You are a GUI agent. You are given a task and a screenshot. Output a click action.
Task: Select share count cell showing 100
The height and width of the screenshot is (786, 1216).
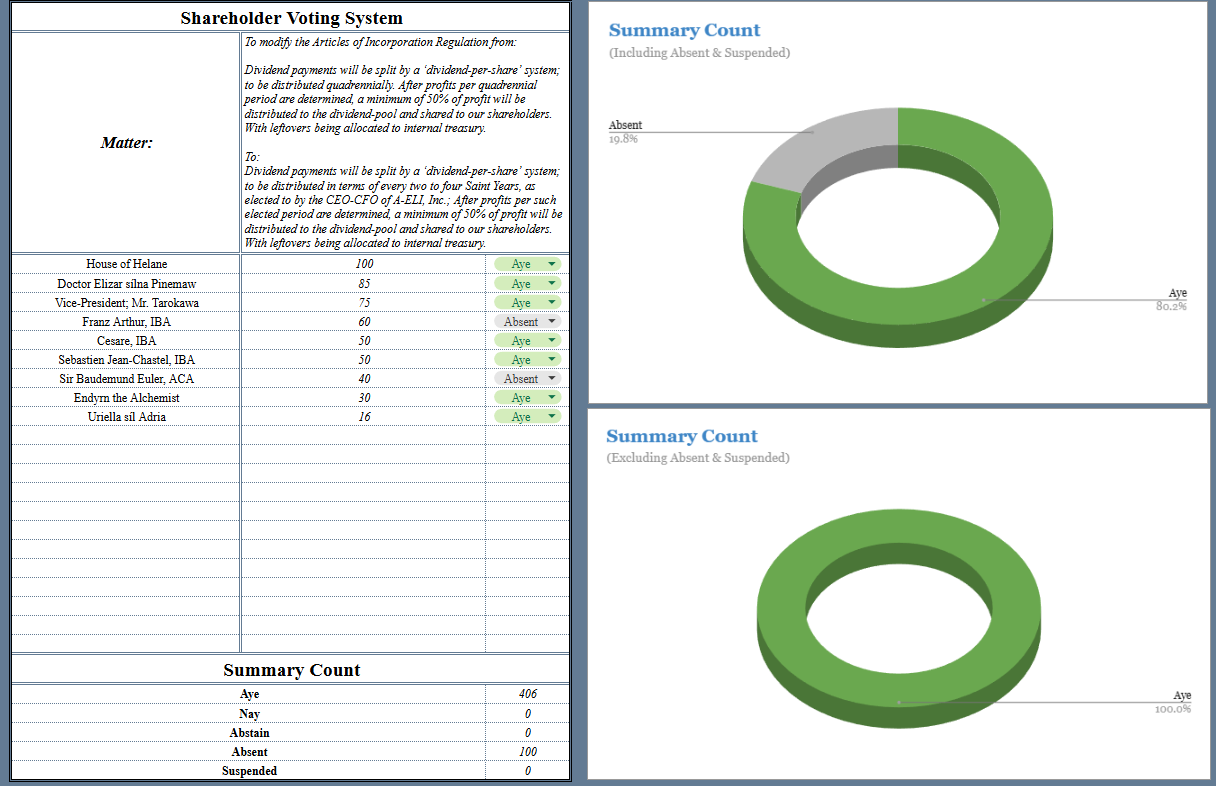click(x=363, y=264)
